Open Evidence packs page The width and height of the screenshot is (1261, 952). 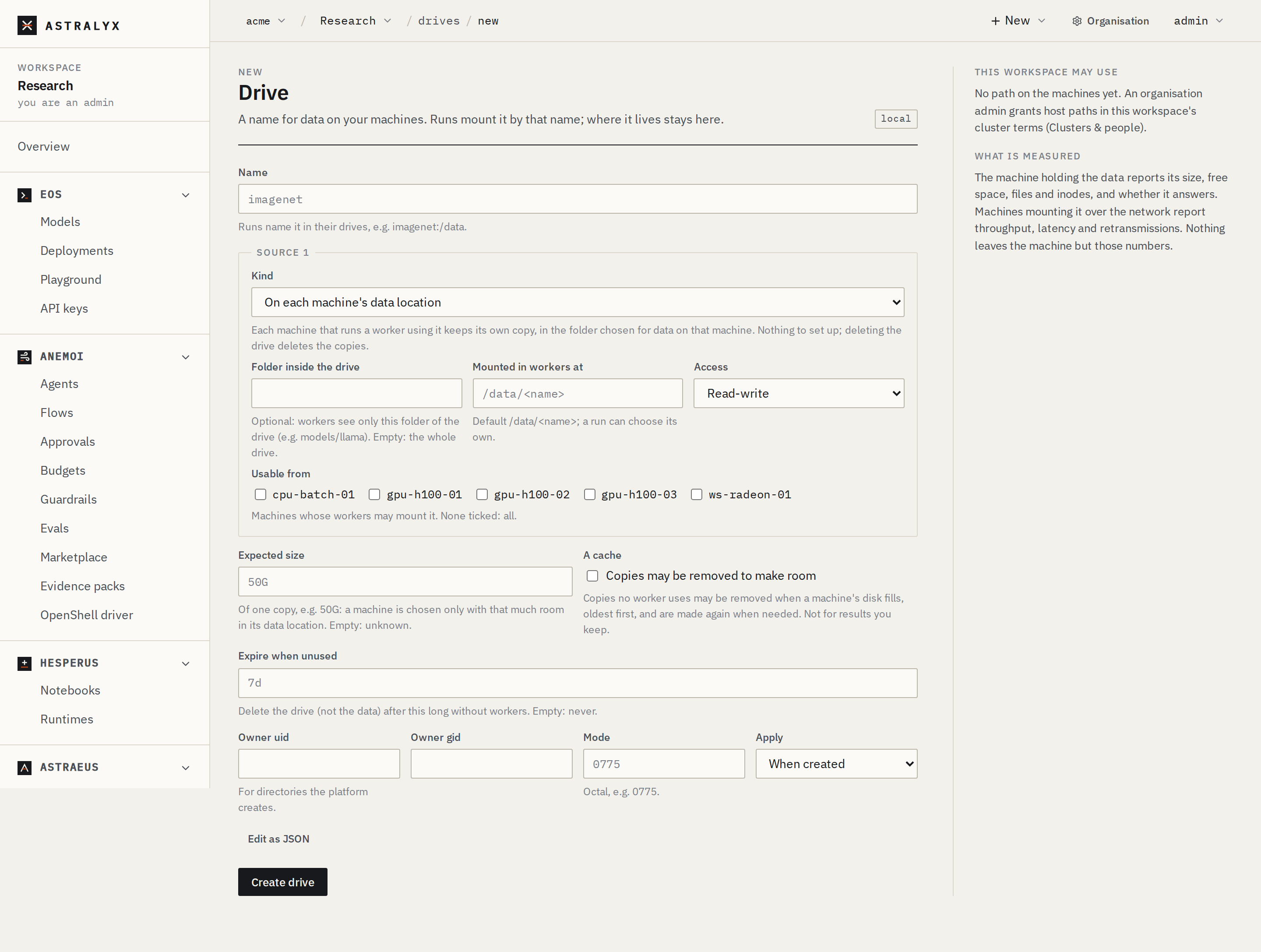pyautogui.click(x=82, y=586)
